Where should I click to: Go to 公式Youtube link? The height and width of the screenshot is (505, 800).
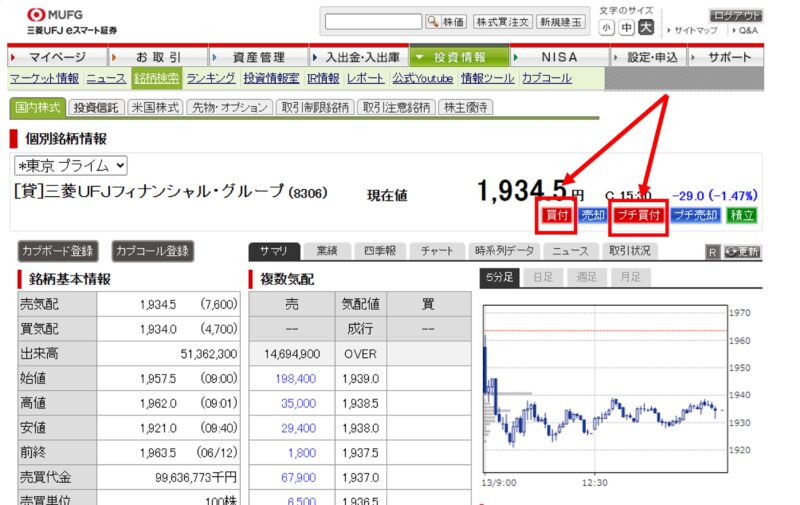pyautogui.click(x=423, y=78)
